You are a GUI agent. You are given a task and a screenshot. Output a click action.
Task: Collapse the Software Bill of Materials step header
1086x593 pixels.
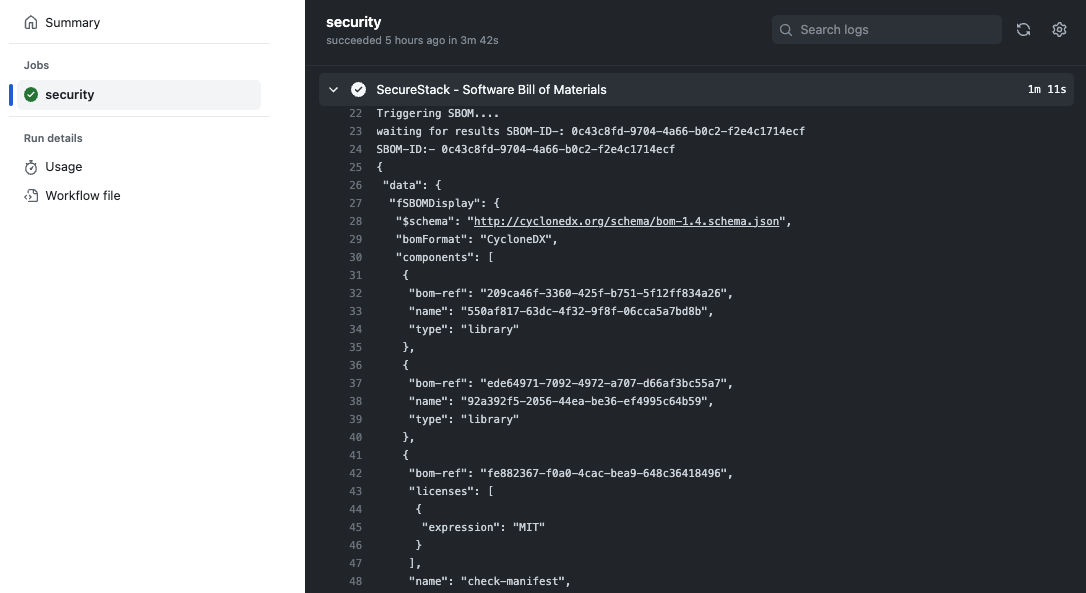click(x=696, y=89)
